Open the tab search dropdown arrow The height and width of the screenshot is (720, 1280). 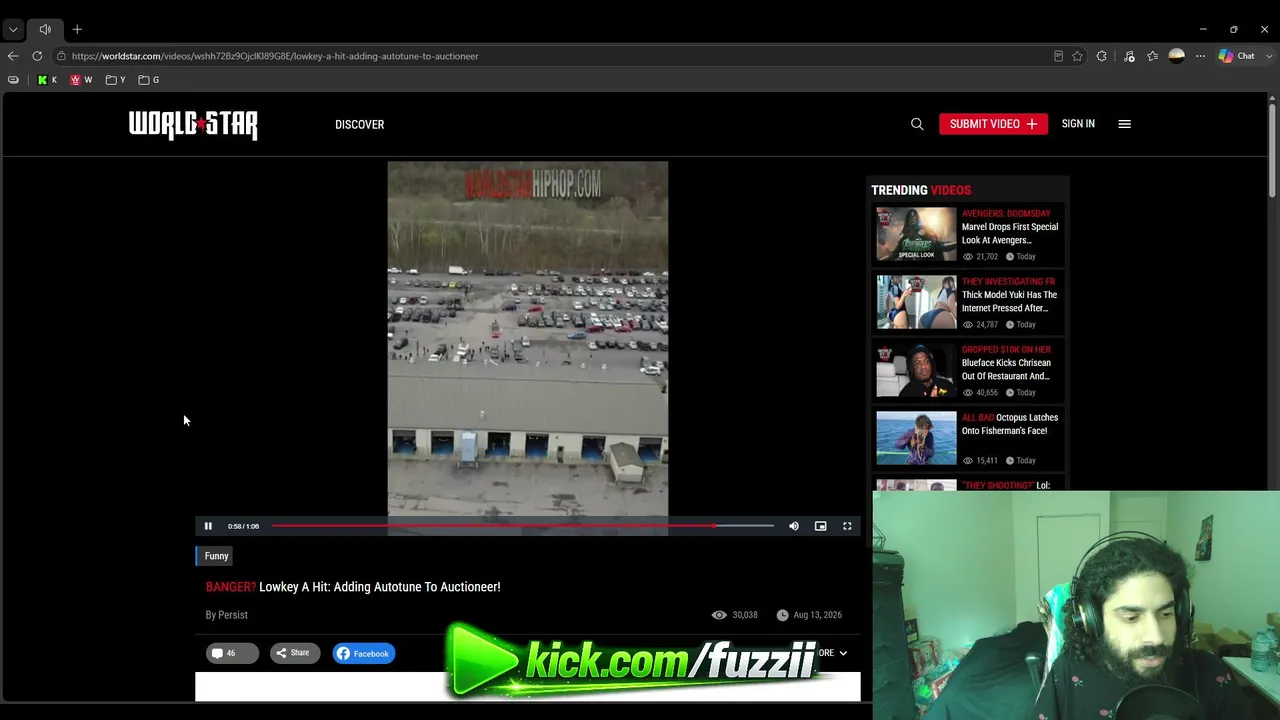[13, 30]
